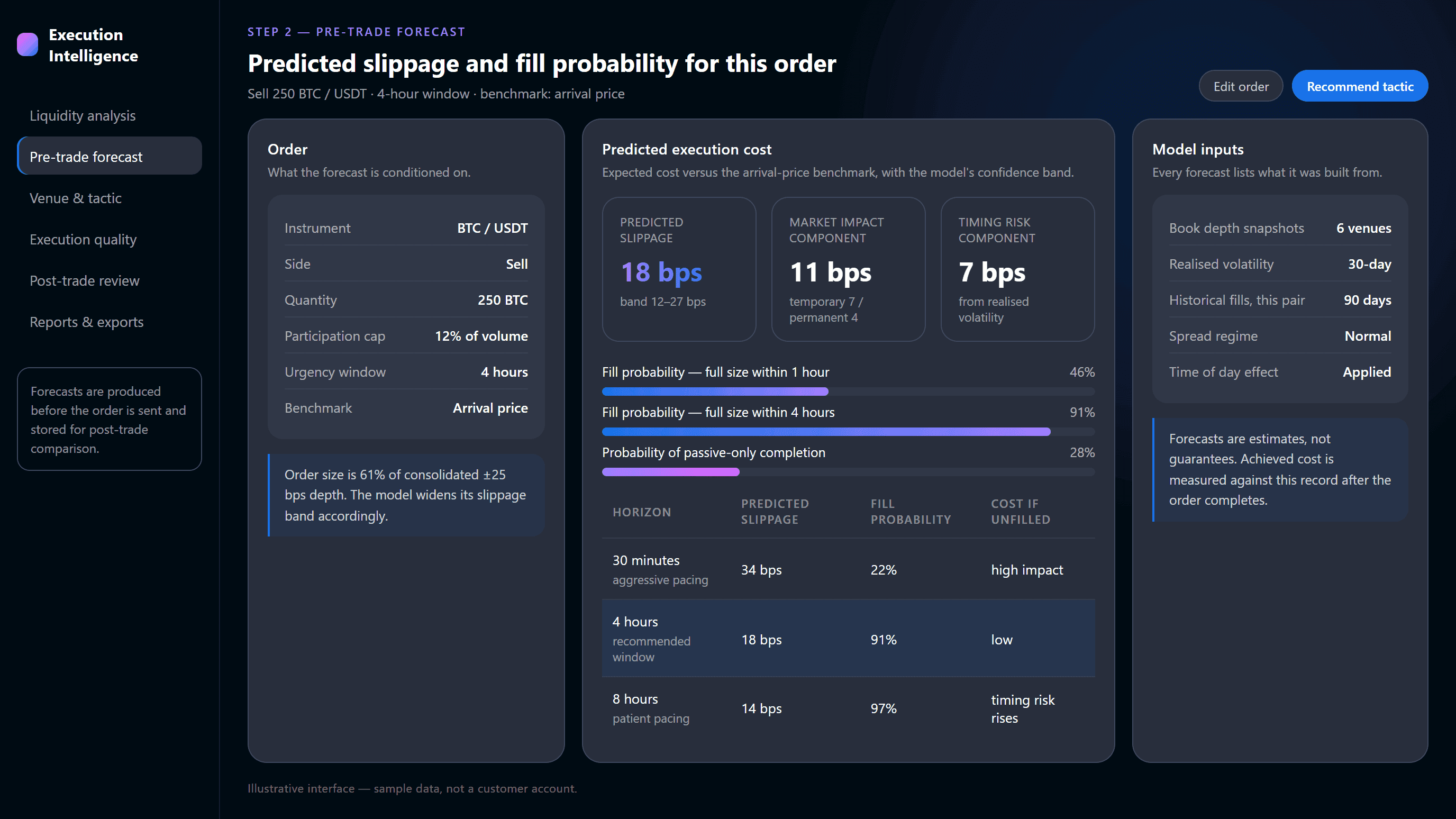Click the Arrival price benchmark value
The image size is (1456, 819).
490,407
